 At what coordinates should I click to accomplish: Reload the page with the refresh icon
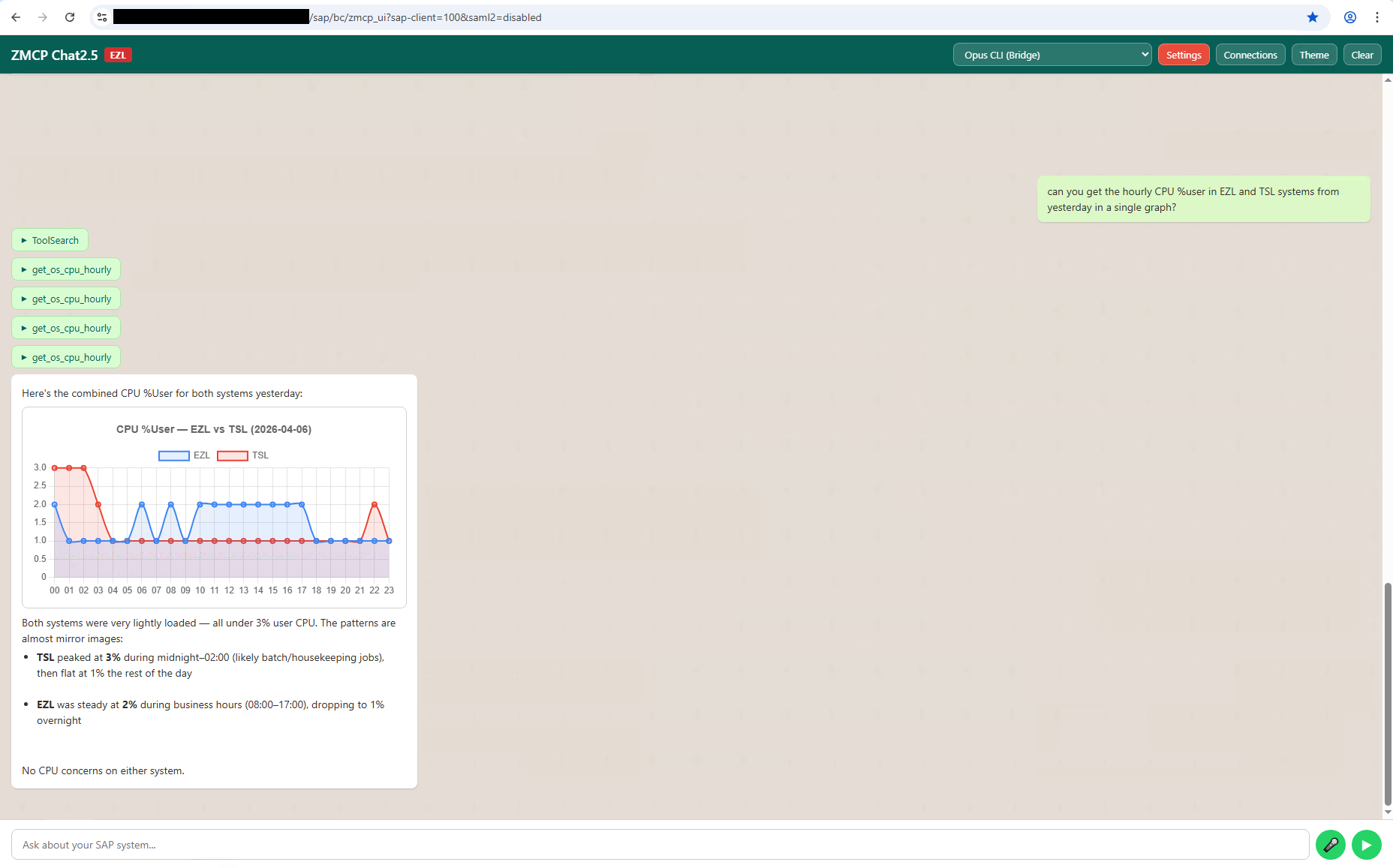(70, 17)
